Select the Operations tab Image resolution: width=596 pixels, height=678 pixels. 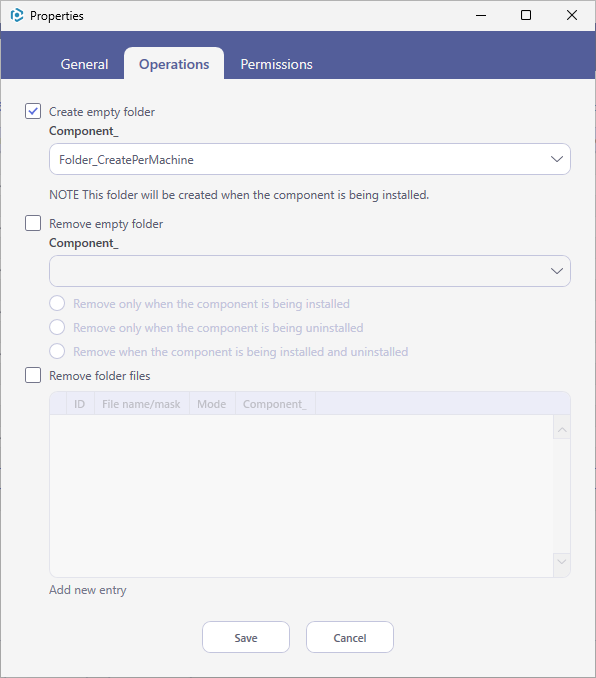pyautogui.click(x=174, y=64)
